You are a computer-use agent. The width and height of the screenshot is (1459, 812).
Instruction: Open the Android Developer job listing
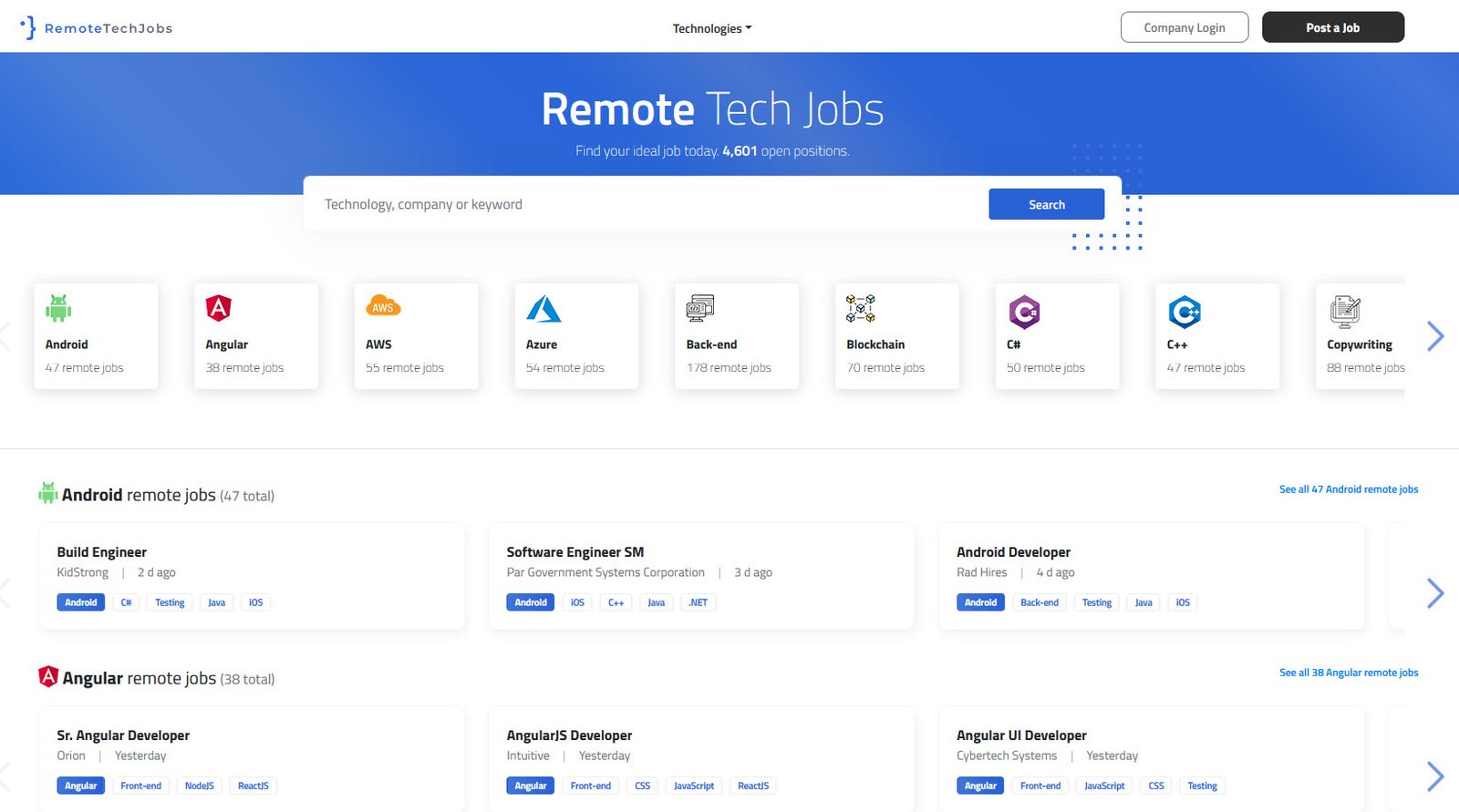pyautogui.click(x=1013, y=552)
